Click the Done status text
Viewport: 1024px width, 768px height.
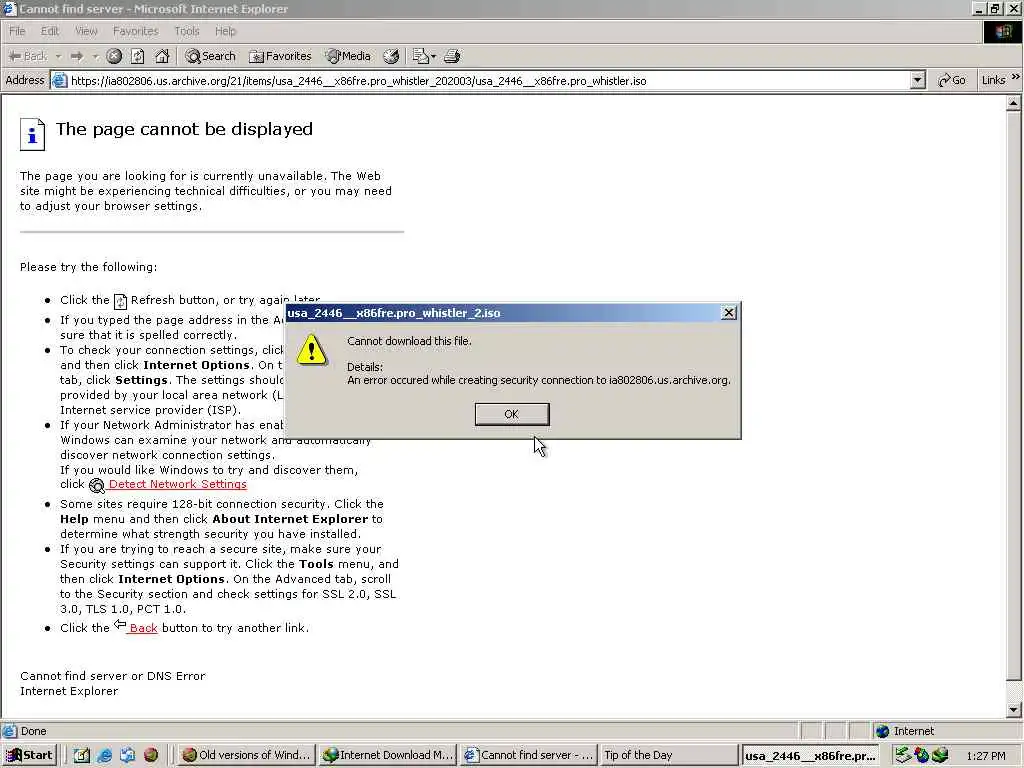[33, 731]
